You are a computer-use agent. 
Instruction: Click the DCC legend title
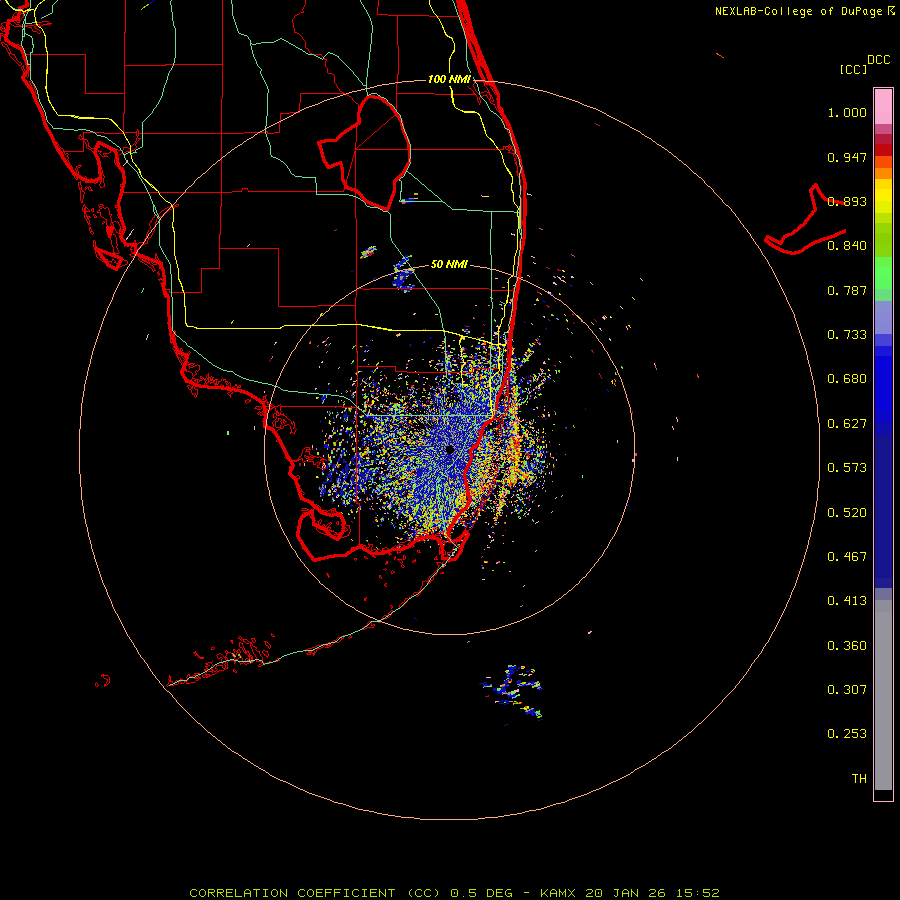point(879,60)
